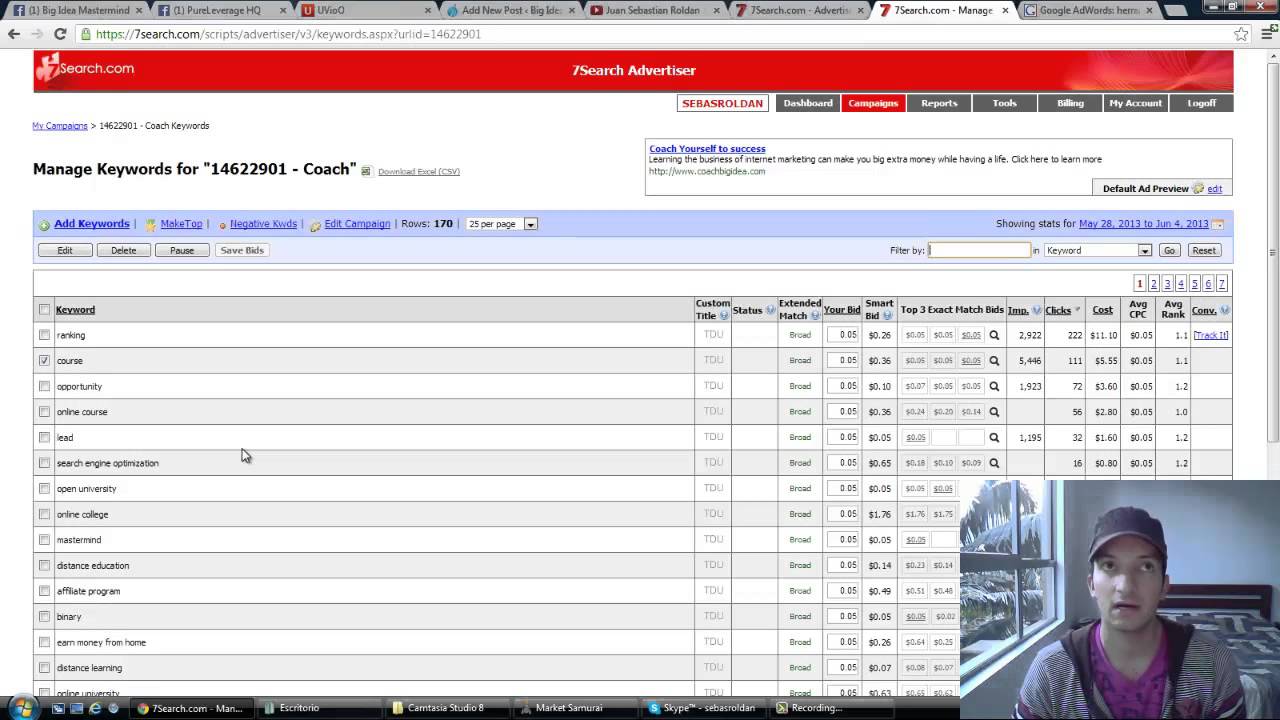Sort the table by the Keyword column header

pyautogui.click(x=75, y=310)
